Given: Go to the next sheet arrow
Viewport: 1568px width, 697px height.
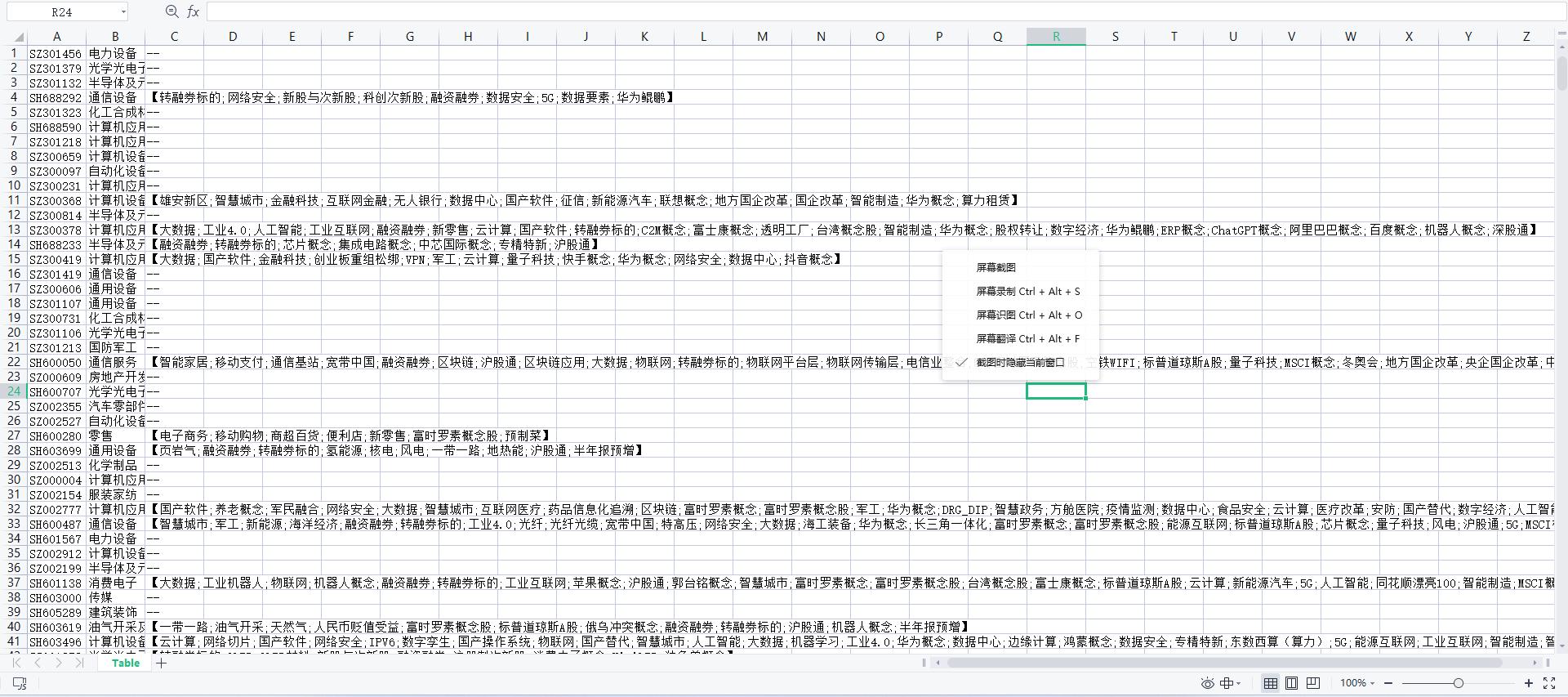Looking at the screenshot, I should pyautogui.click(x=59, y=663).
